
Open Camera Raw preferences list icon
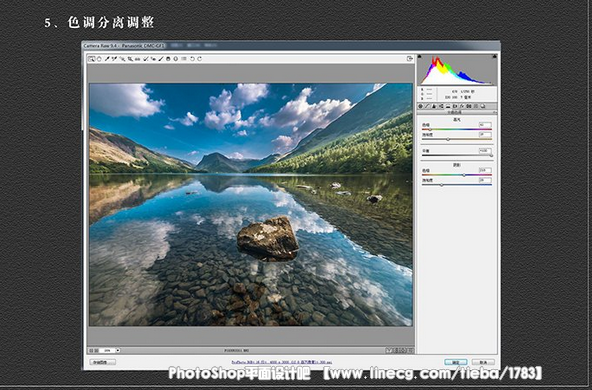coord(183,59)
